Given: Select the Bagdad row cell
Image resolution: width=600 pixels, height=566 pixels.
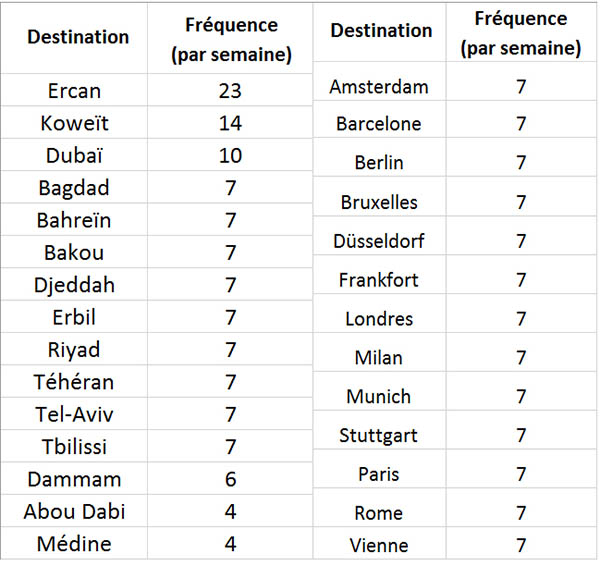Looking at the screenshot, I should pos(75,187).
